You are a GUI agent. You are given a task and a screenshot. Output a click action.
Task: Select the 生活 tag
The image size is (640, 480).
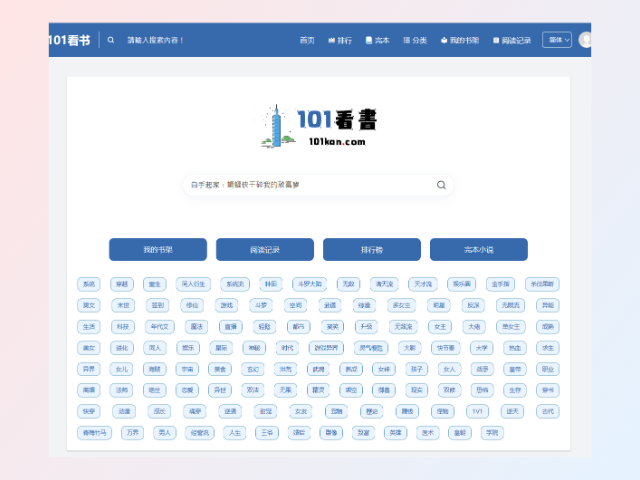89,327
